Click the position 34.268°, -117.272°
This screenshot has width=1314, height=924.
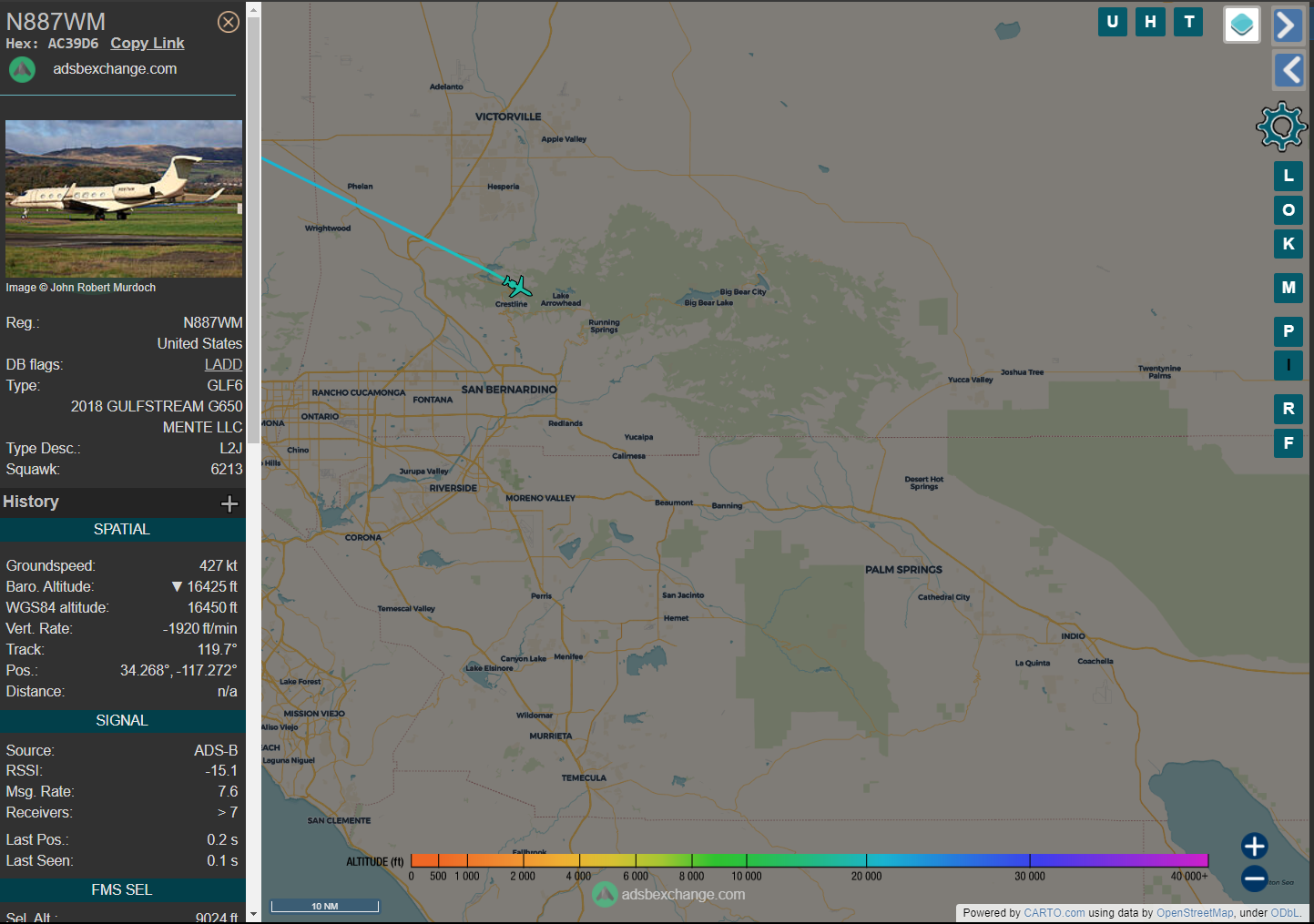[x=178, y=671]
